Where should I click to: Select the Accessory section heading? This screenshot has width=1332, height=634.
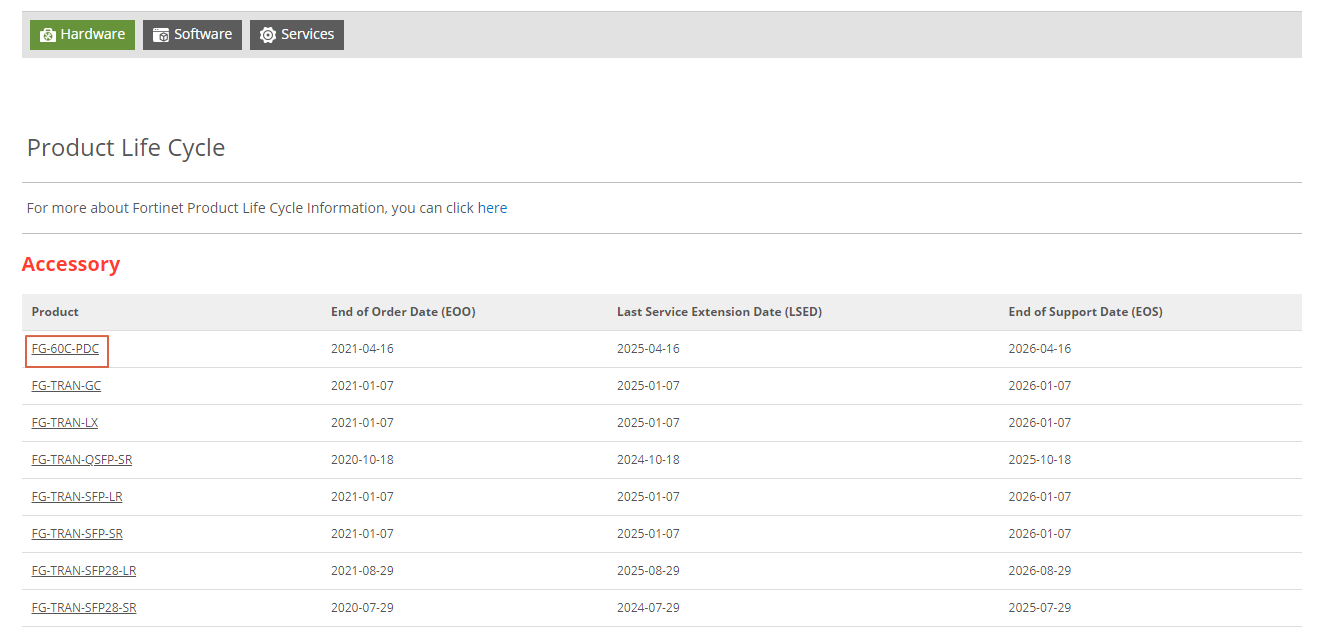coord(71,264)
